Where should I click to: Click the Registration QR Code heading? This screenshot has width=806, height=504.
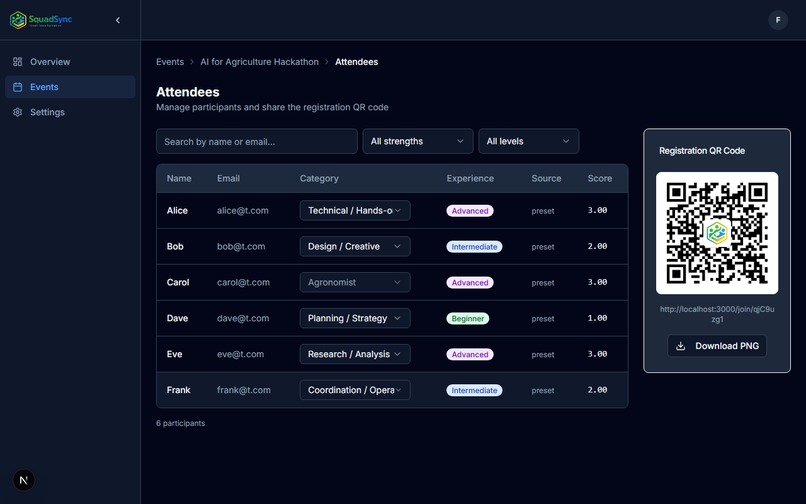(x=702, y=151)
